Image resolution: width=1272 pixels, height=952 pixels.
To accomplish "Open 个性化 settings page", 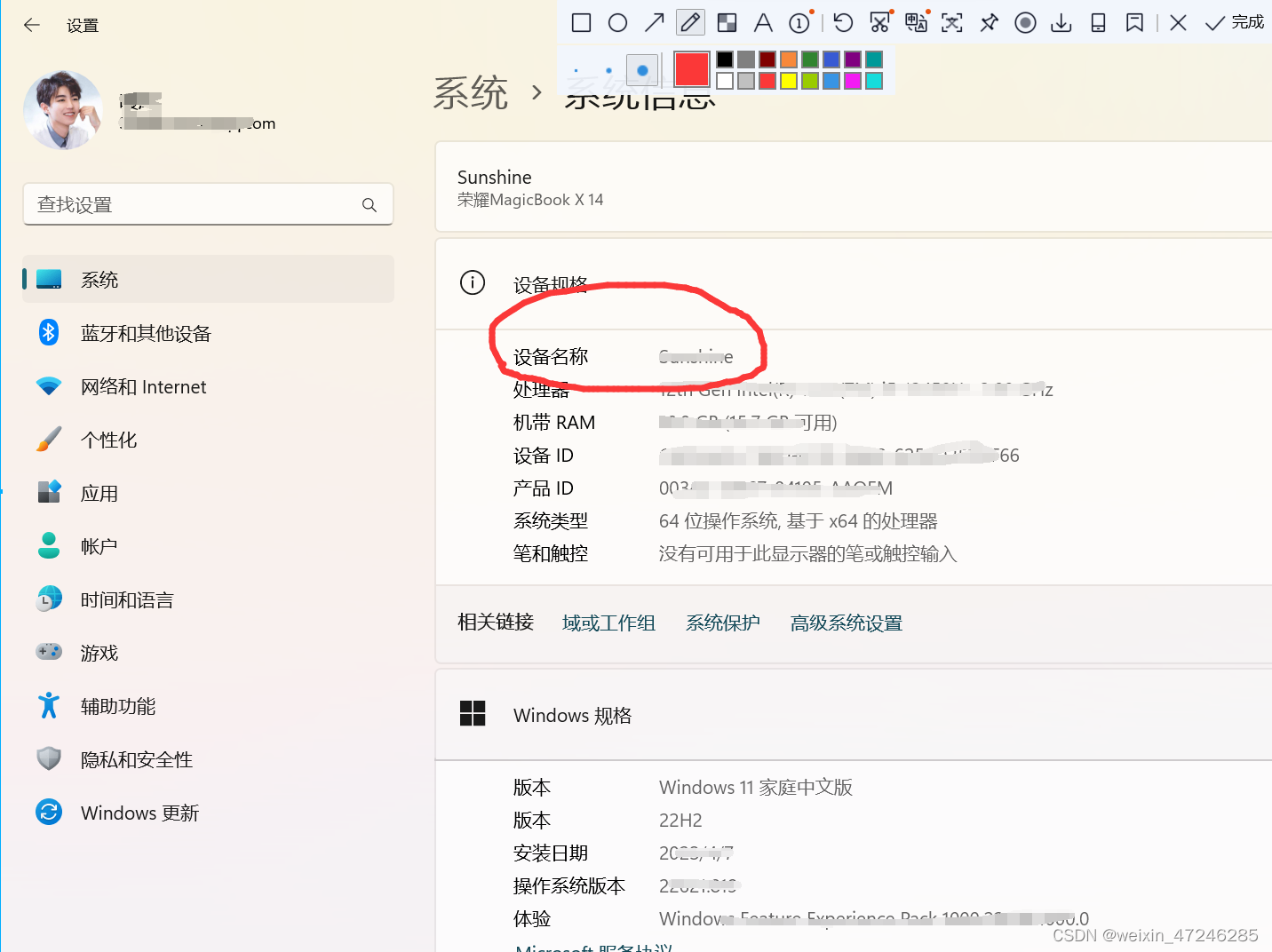I will [108, 439].
